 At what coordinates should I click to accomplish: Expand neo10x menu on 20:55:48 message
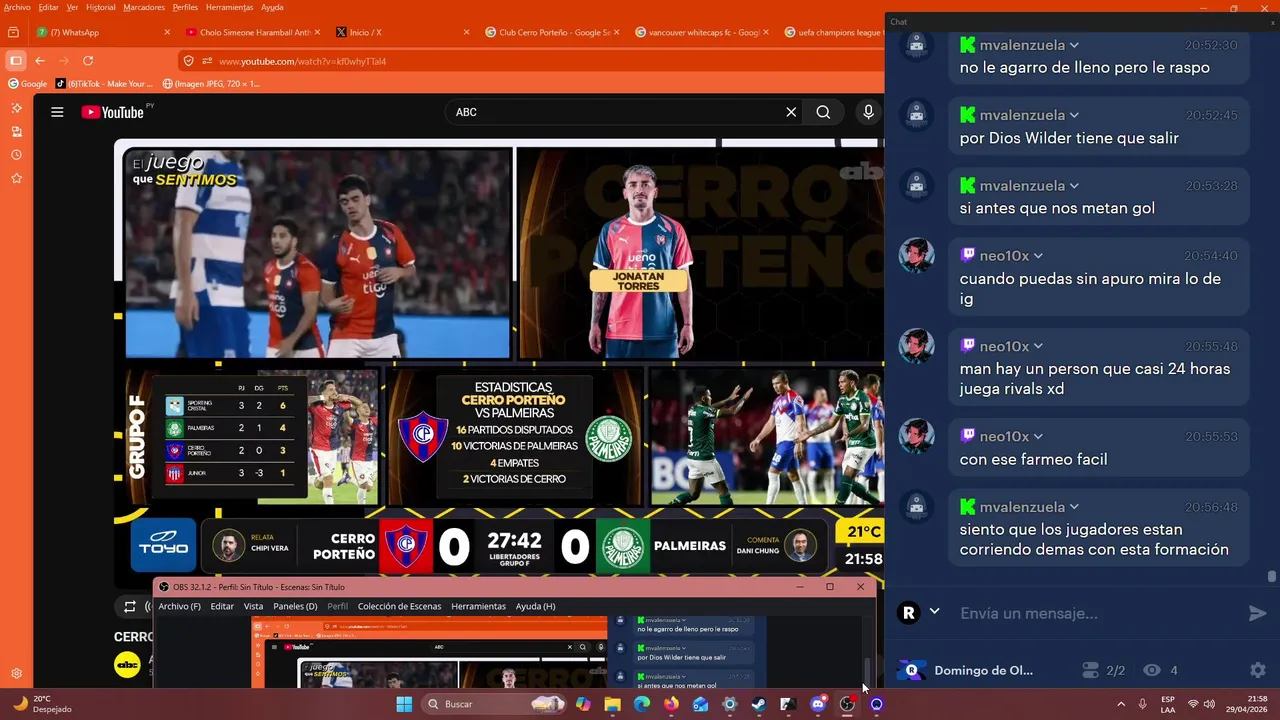coord(1038,346)
